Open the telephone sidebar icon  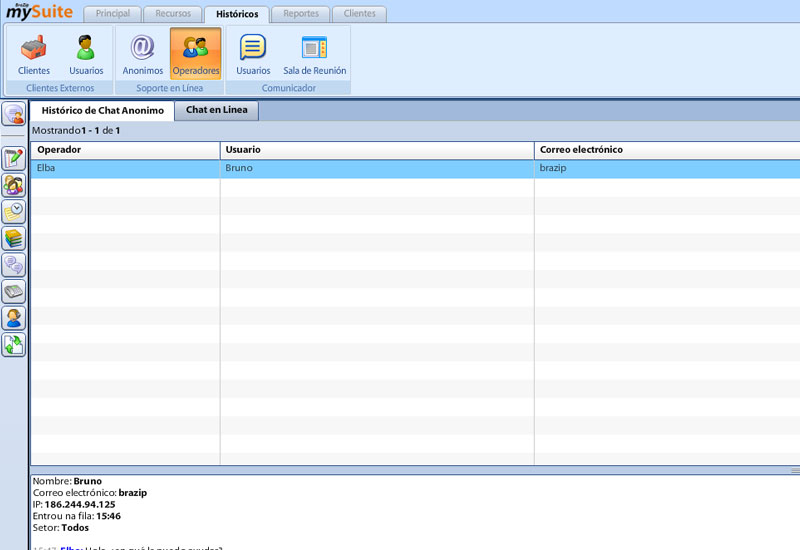[14, 292]
